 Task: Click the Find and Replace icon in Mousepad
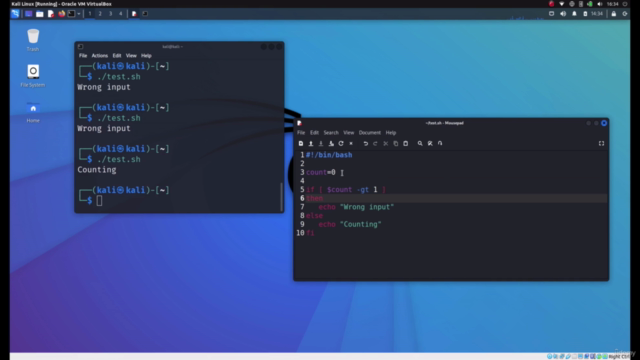tap(430, 143)
